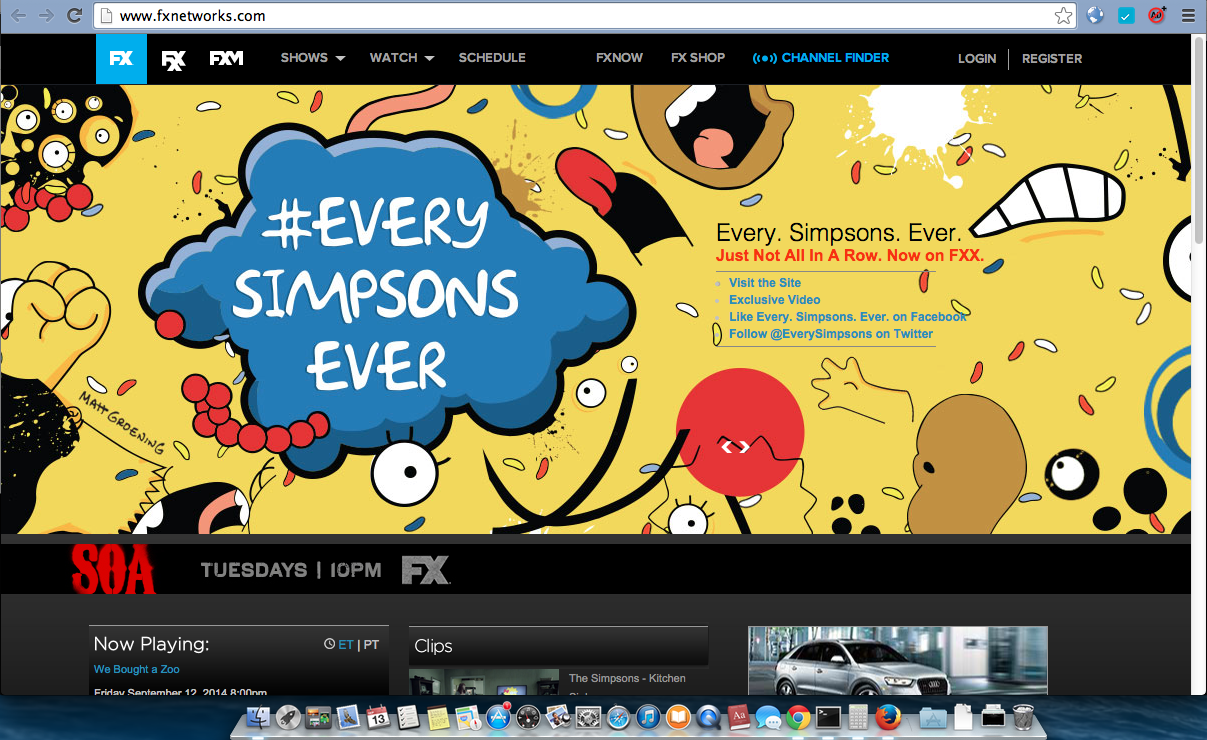Select PT time zone
This screenshot has width=1207, height=740.
(371, 645)
